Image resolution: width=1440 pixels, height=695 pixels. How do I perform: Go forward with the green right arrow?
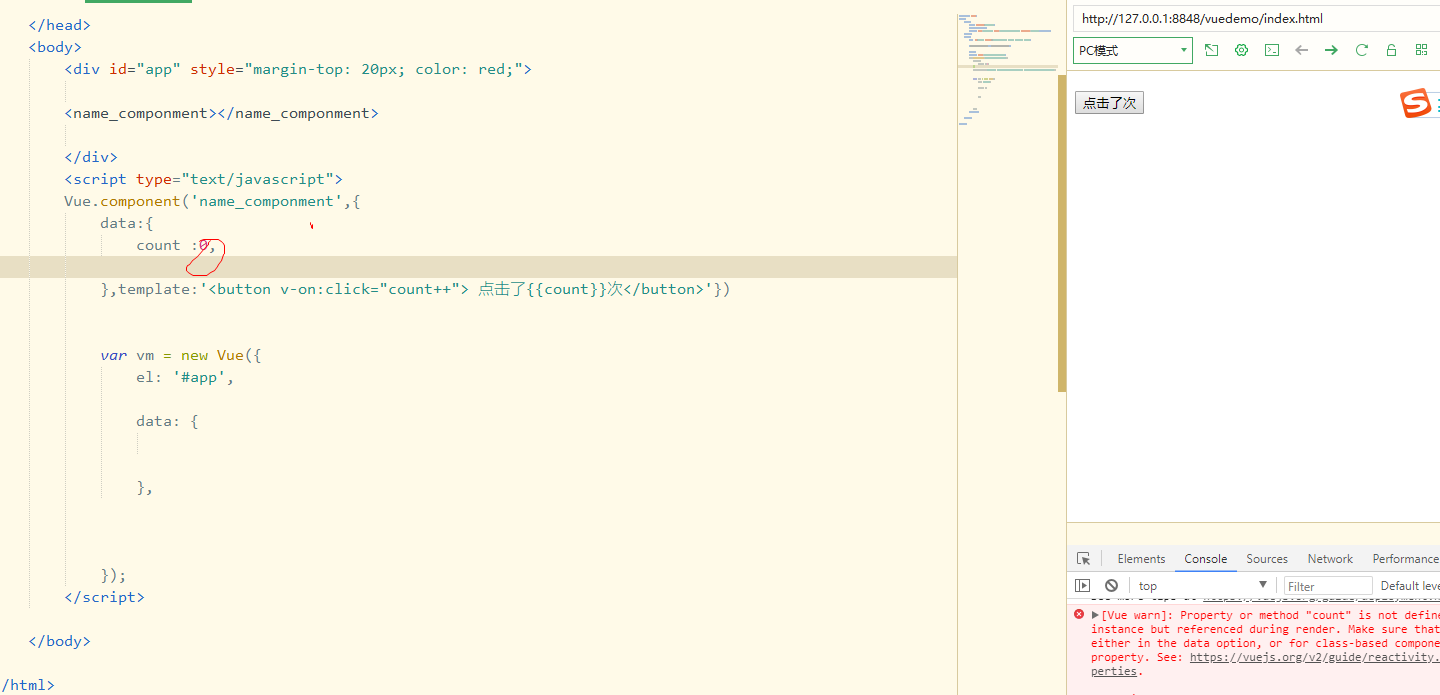point(1331,50)
